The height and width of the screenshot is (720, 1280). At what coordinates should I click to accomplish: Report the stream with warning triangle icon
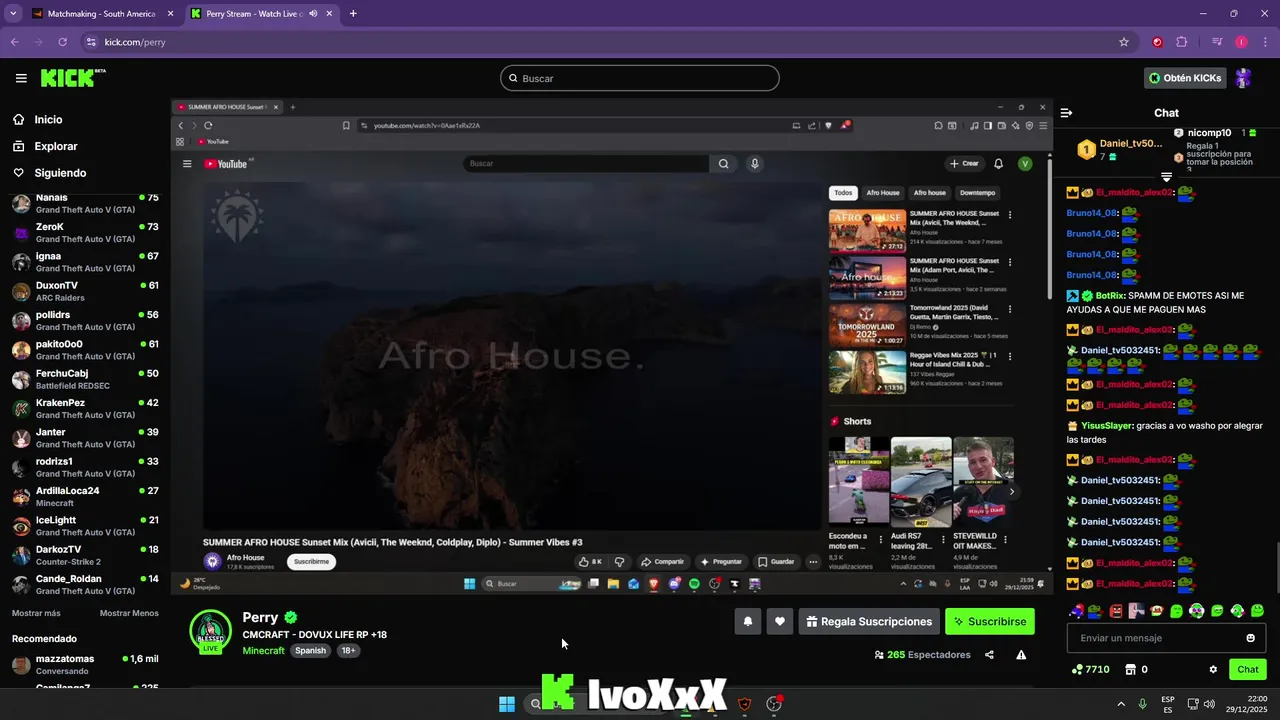1021,655
